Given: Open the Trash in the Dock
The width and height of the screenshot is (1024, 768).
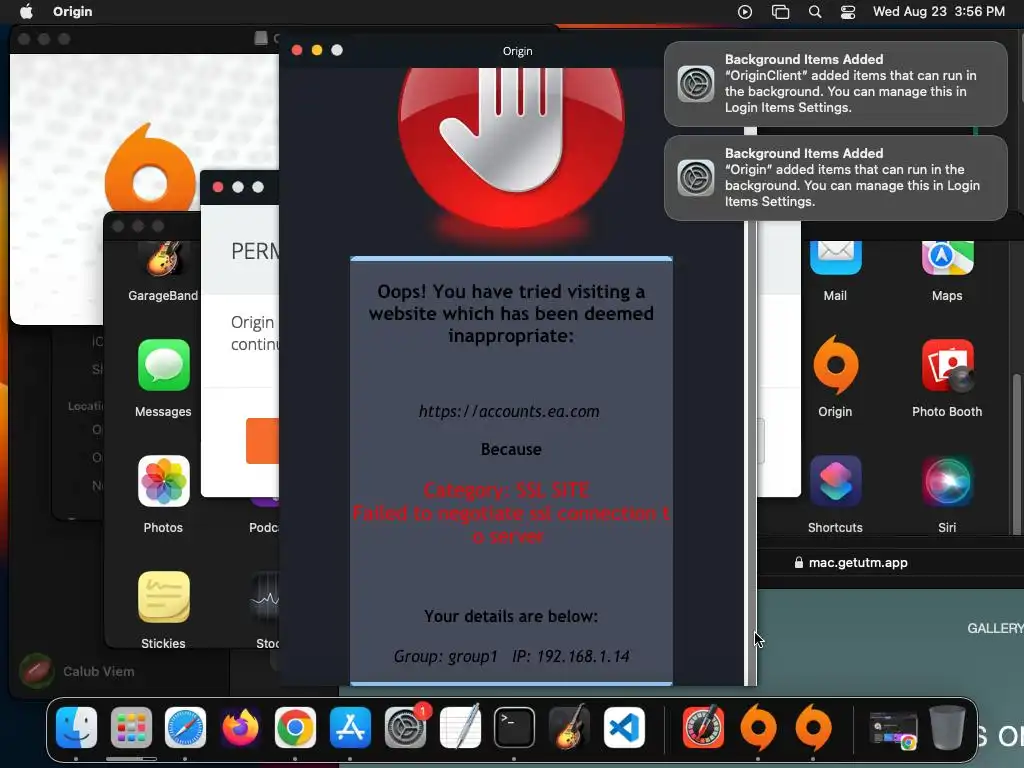Looking at the screenshot, I should [x=948, y=728].
